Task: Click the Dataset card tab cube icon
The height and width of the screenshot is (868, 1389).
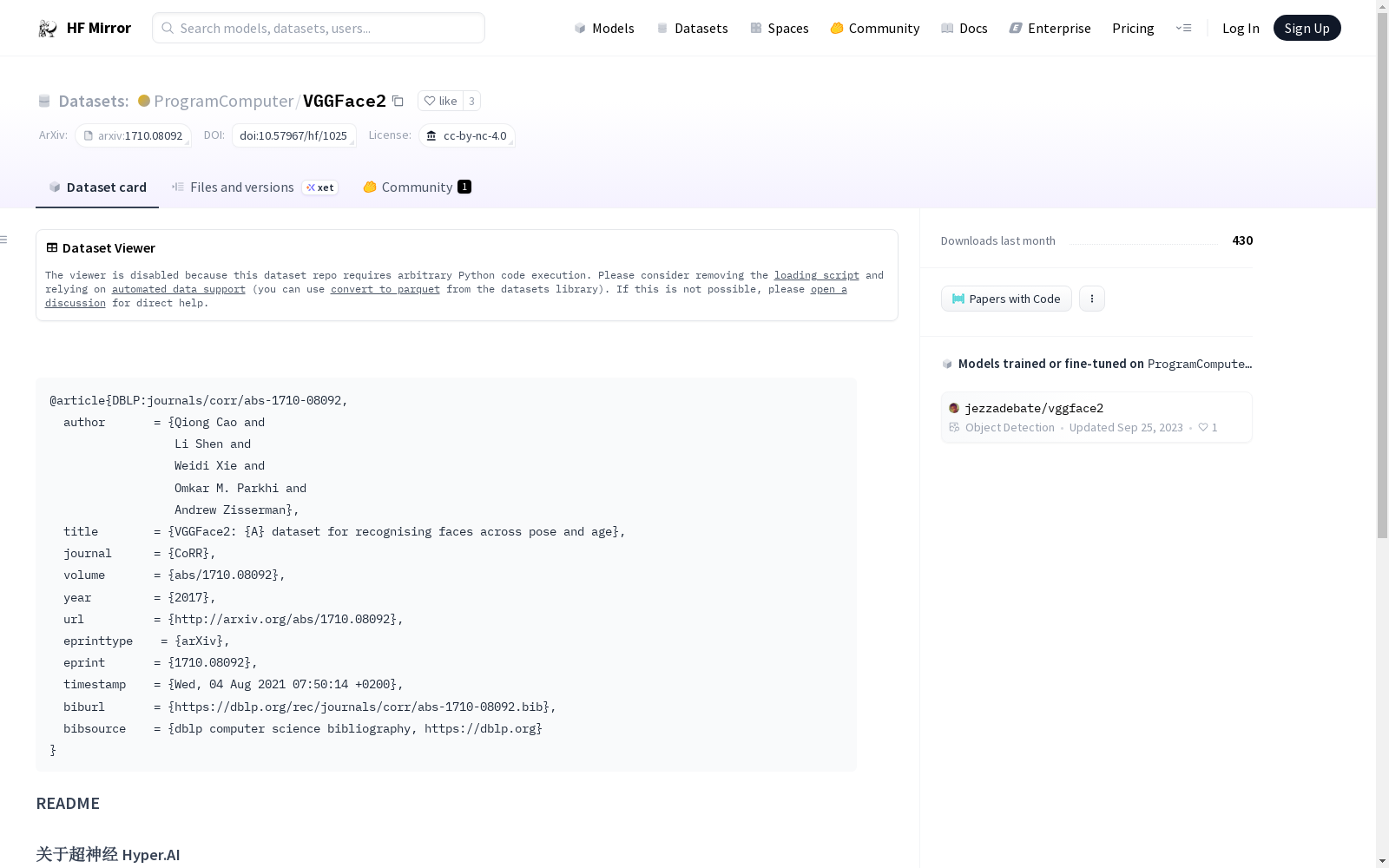Action: (55, 187)
